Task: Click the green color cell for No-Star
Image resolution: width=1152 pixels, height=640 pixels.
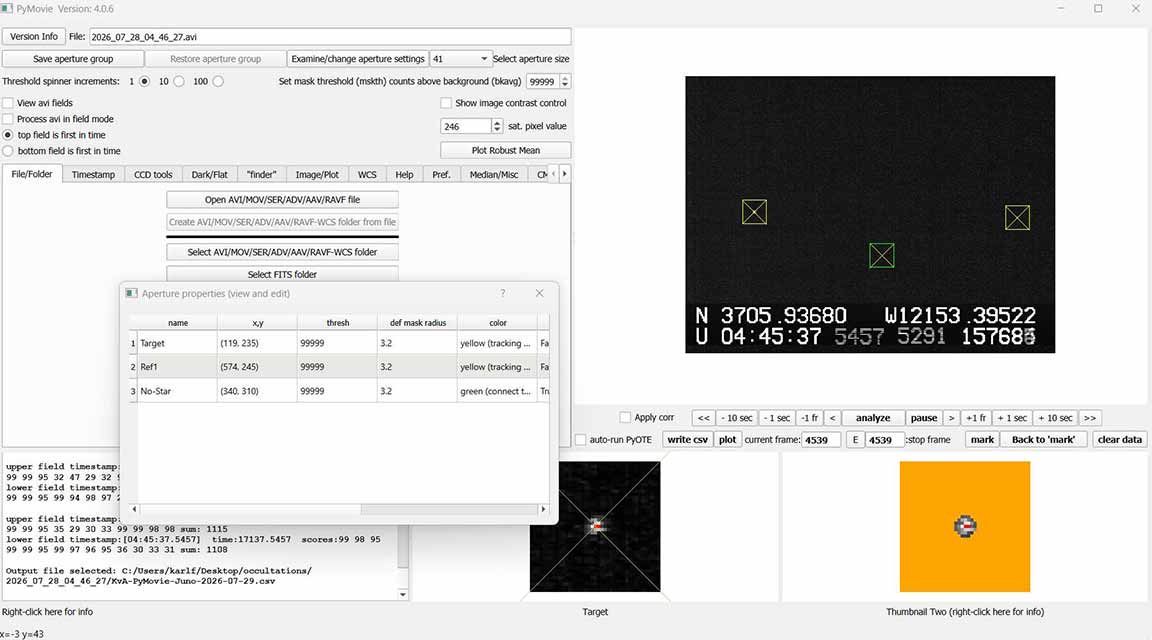Action: click(x=497, y=391)
